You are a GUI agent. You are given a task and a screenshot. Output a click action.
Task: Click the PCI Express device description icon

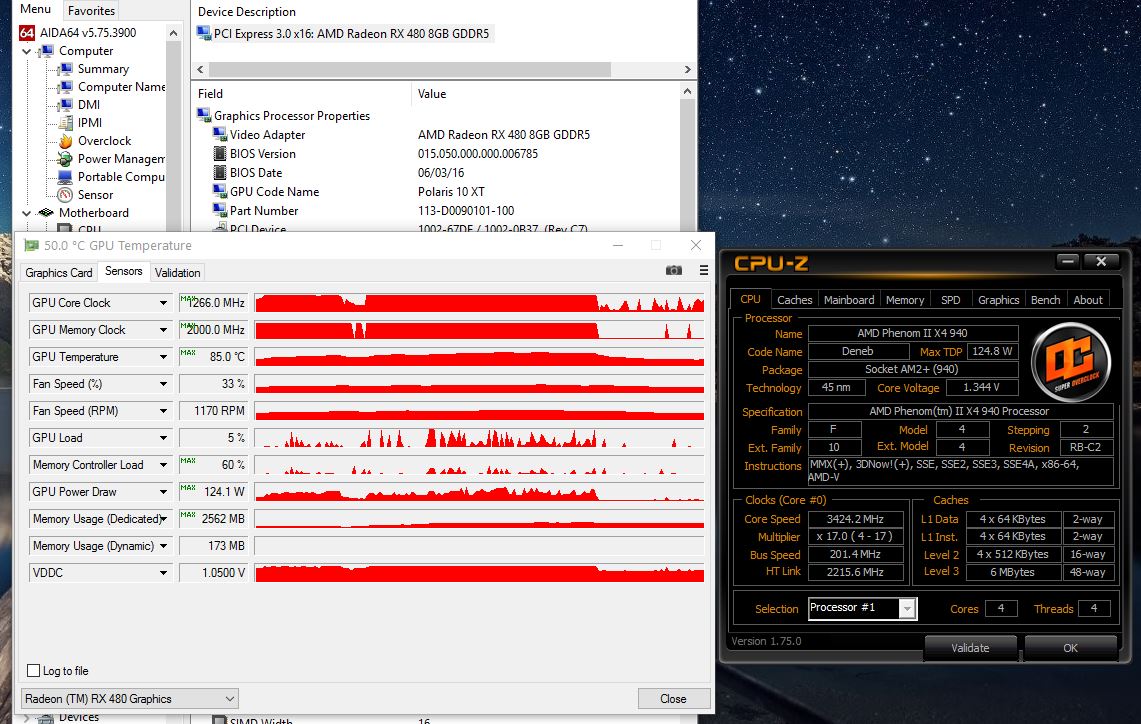(x=204, y=33)
